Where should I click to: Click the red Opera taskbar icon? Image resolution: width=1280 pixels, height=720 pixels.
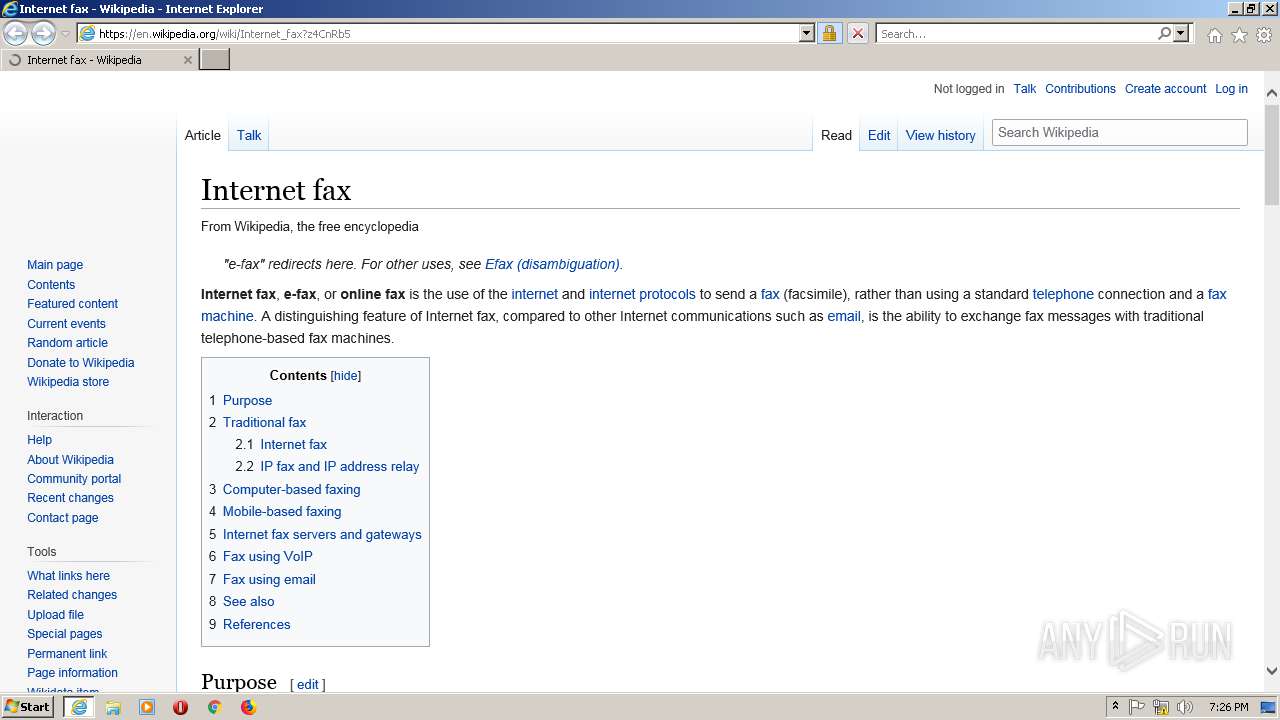coord(180,707)
